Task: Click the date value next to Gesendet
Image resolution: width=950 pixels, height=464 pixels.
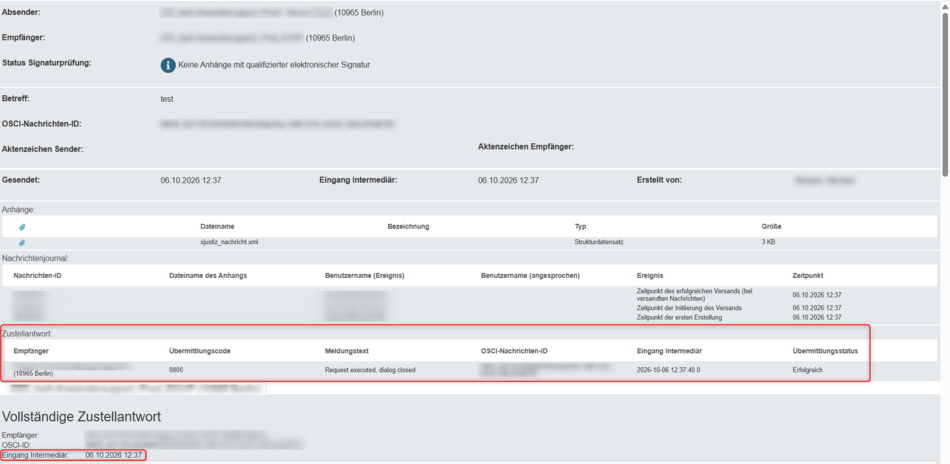Action: (x=191, y=181)
